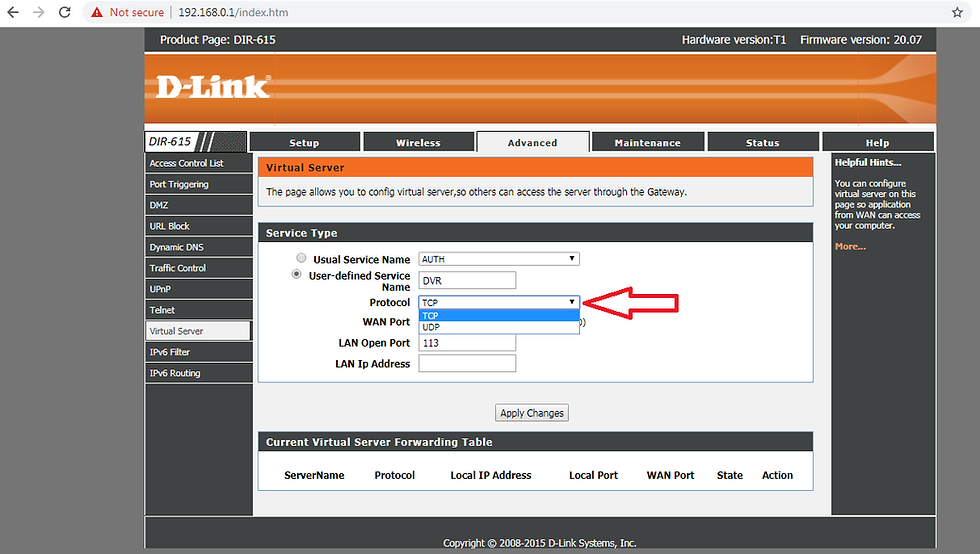
Task: Open Dynamic DNS in sidebar
Action: (199, 247)
